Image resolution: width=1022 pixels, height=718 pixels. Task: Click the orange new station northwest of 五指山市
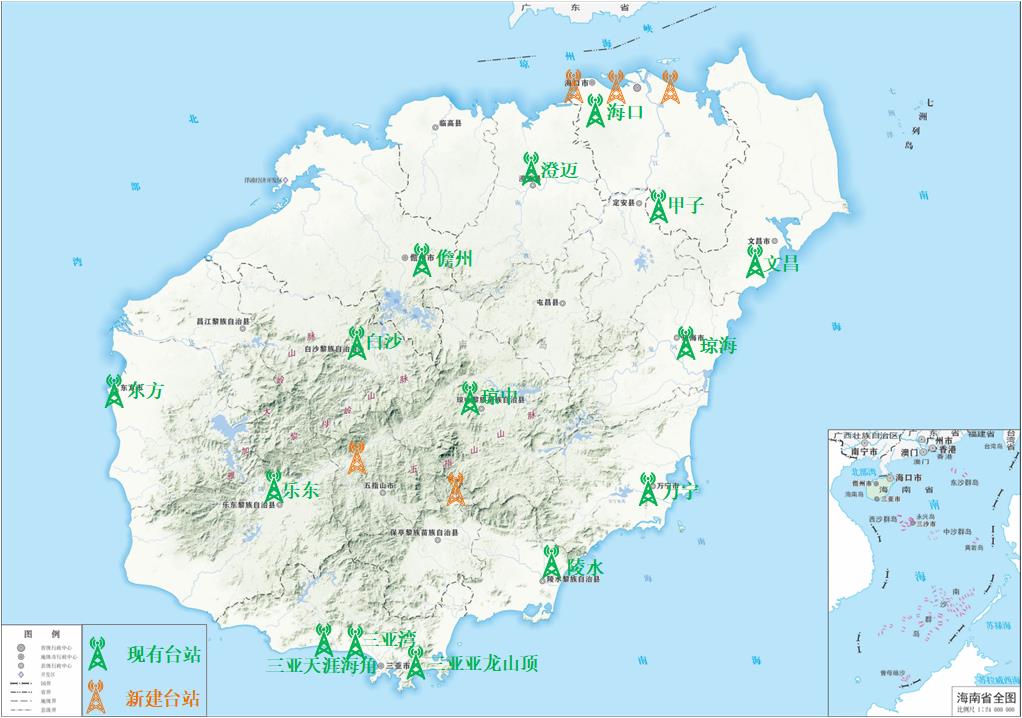click(x=357, y=457)
